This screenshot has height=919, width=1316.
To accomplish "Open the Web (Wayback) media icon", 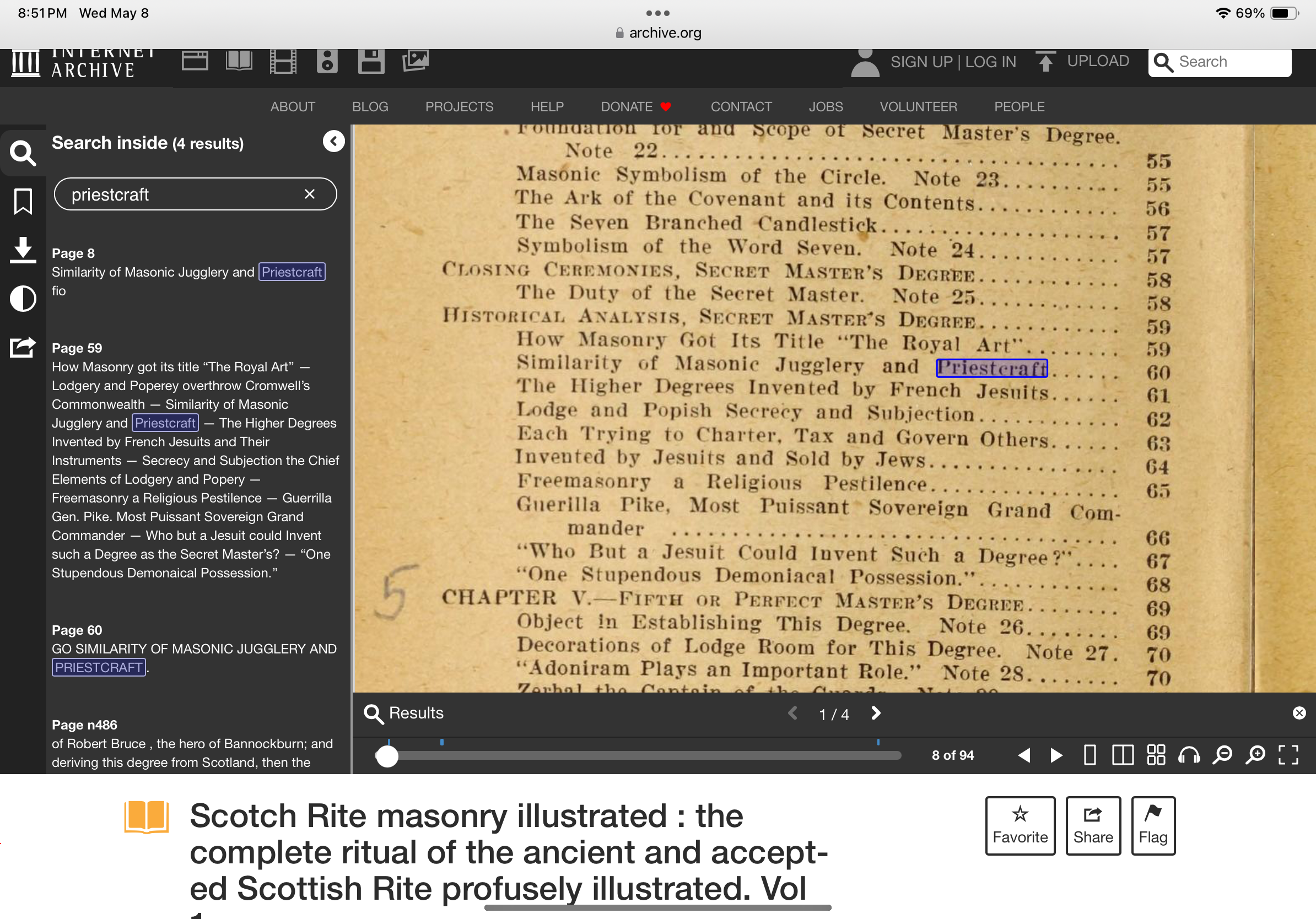I will coord(195,61).
